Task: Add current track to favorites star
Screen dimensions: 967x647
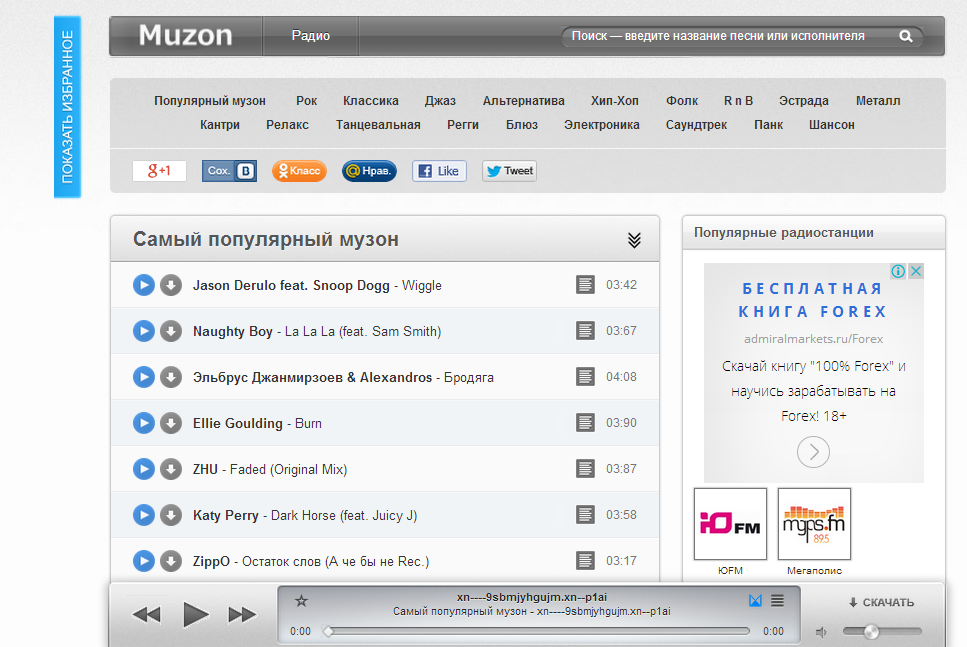Action: click(x=301, y=601)
